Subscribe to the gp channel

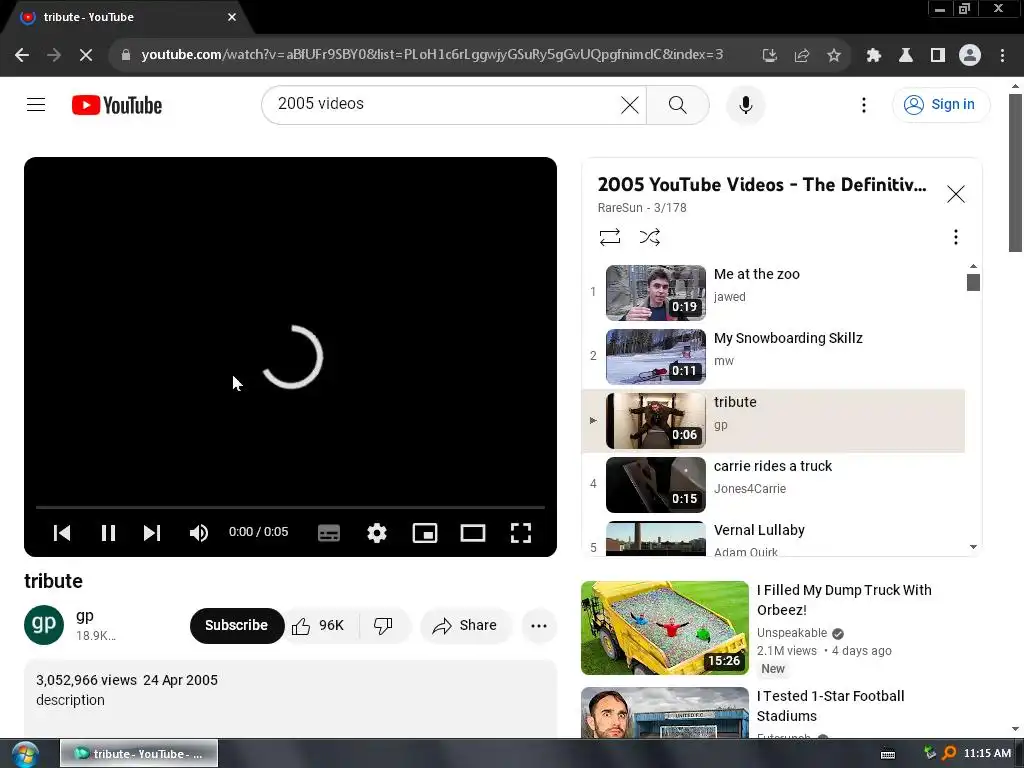point(236,626)
